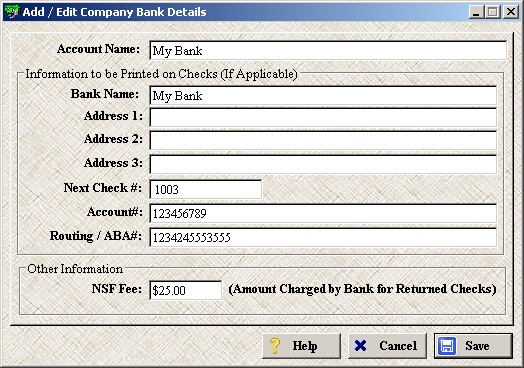This screenshot has height=368, width=524.
Task: Close the bank details window
Action: 511,12
